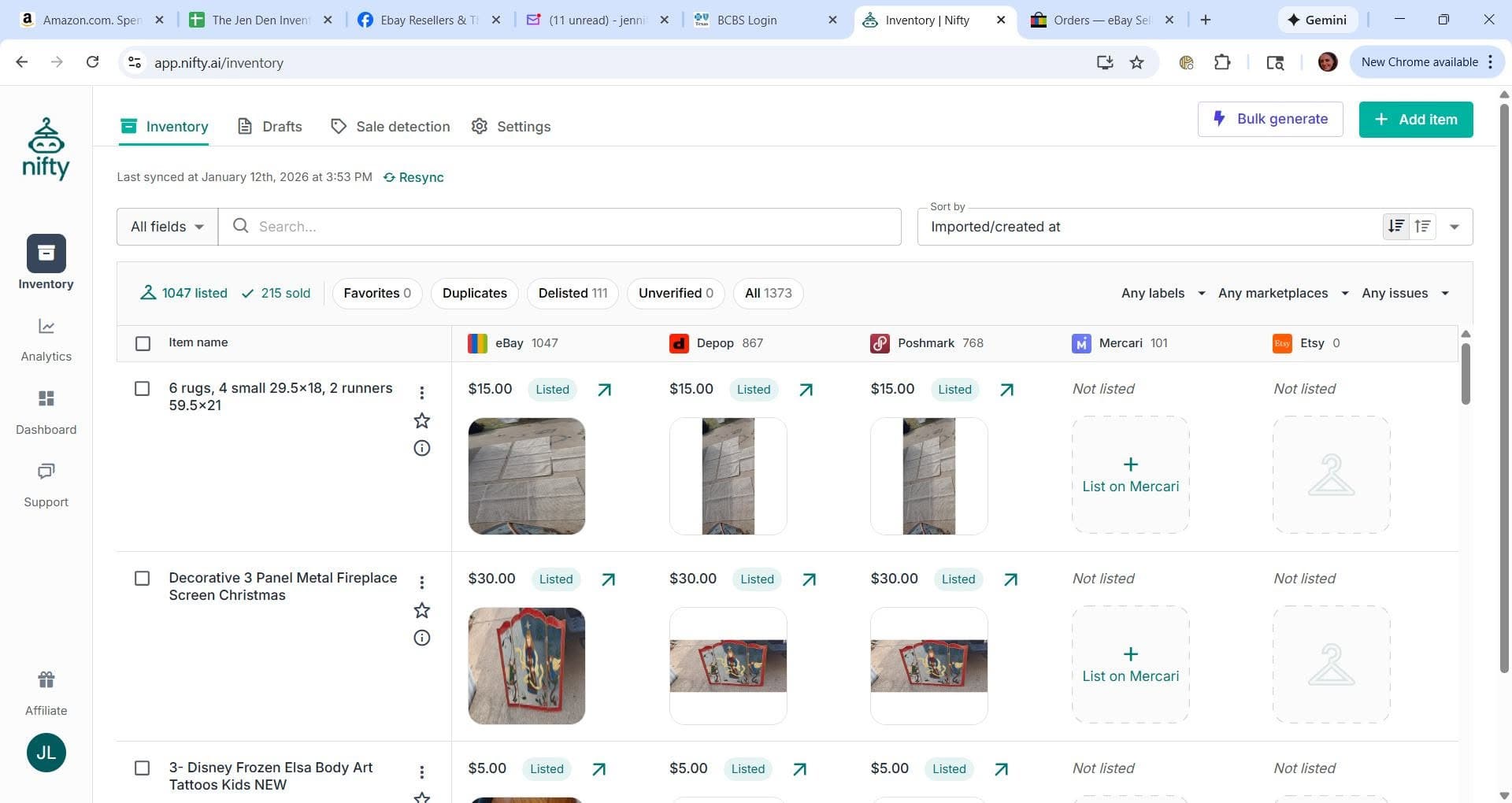Sort in descending order
The width and height of the screenshot is (1512, 803).
pos(1396,227)
